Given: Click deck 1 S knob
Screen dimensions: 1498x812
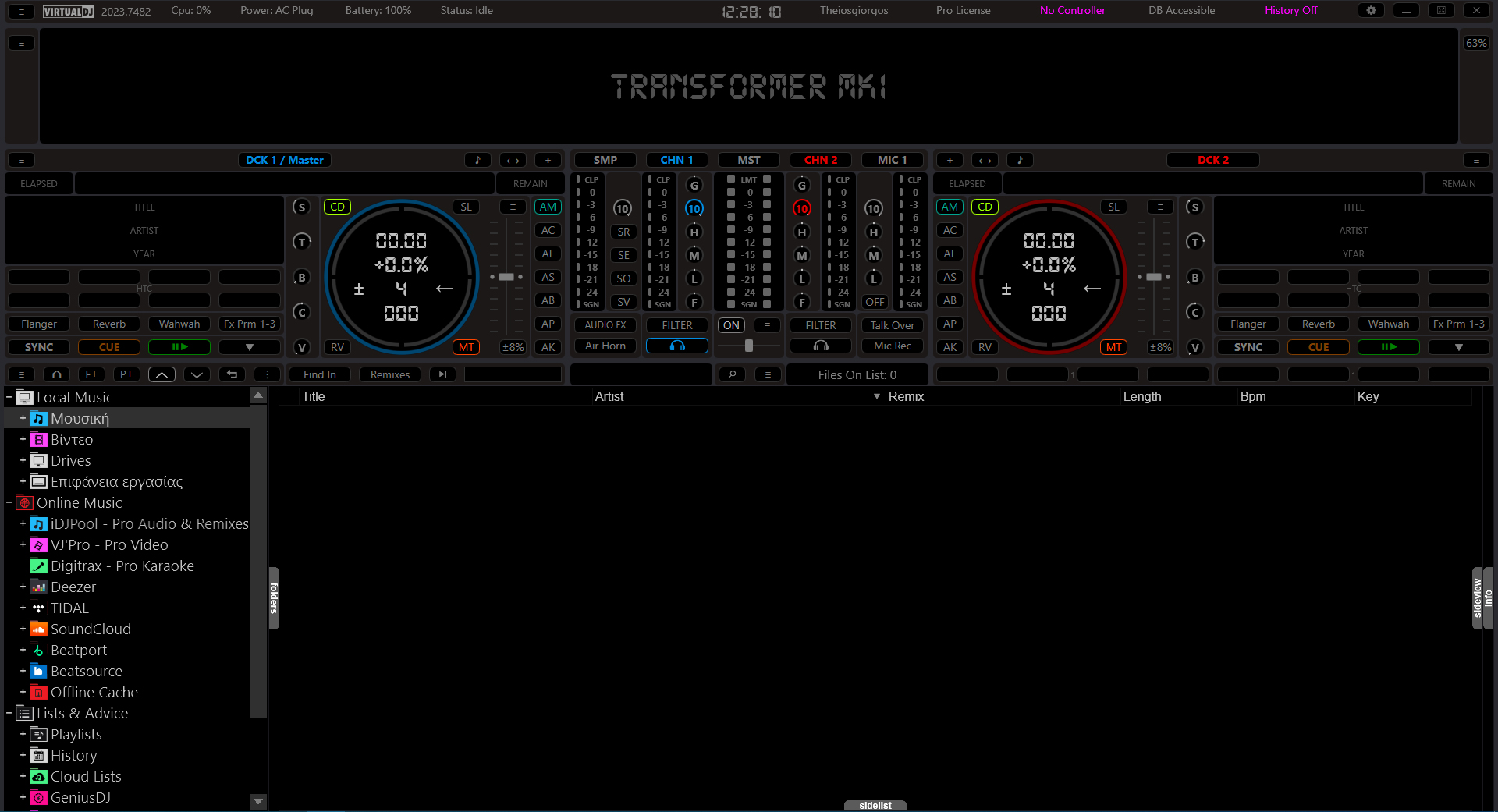Looking at the screenshot, I should tap(301, 207).
